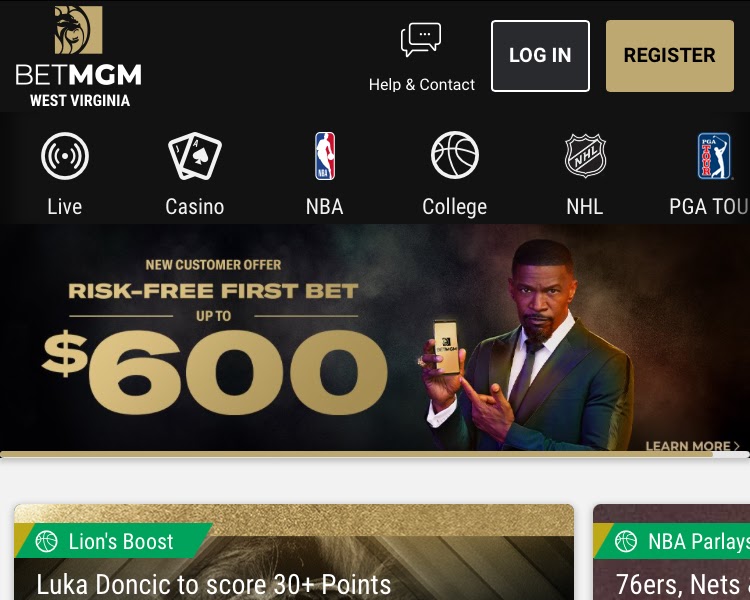Open the NHL shield icon
This screenshot has height=600, width=750.
coord(585,156)
